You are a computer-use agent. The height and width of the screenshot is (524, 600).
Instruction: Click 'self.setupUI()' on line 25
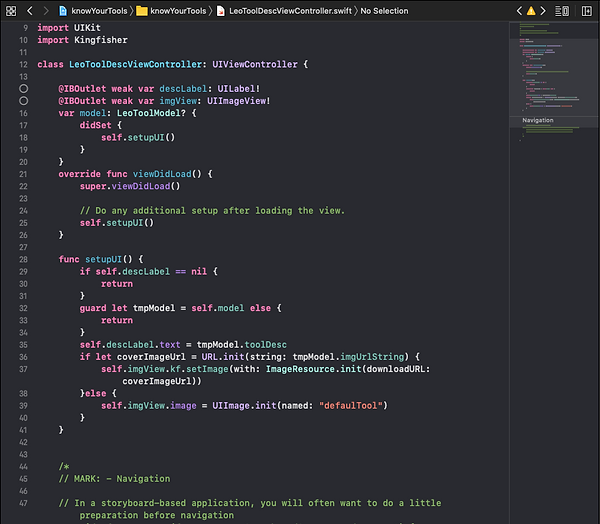(x=117, y=223)
